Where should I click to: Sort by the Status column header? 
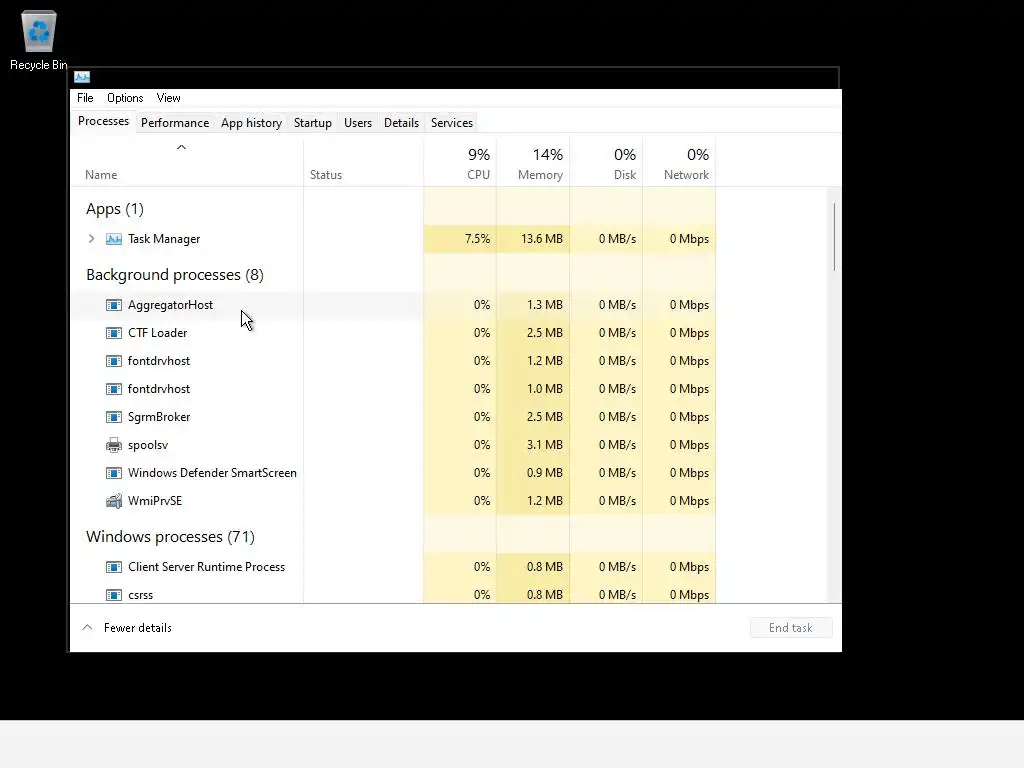363,163
